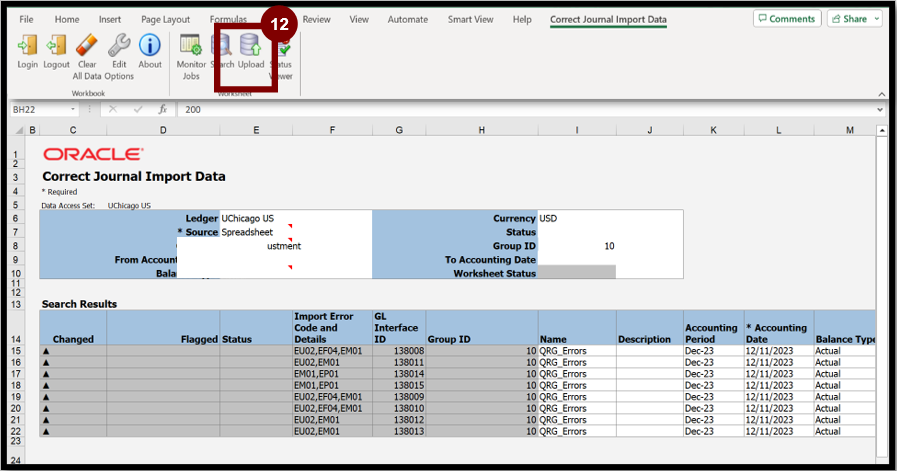Image resolution: width=897 pixels, height=471 pixels.
Task: Click GL Interface ID 138014
Action: (x=408, y=374)
